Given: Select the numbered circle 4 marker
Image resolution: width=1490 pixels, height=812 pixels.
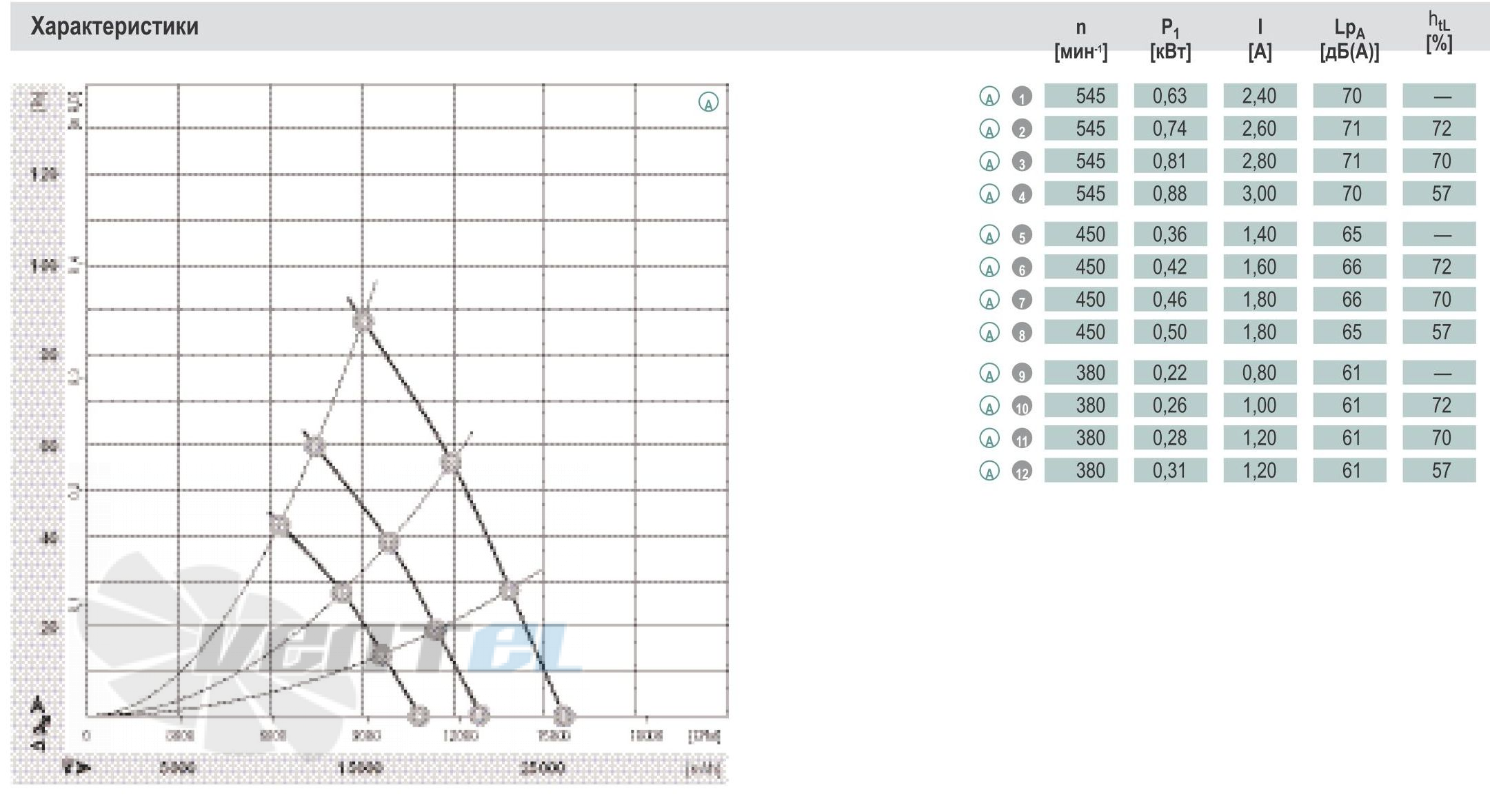Looking at the screenshot, I should (1022, 194).
